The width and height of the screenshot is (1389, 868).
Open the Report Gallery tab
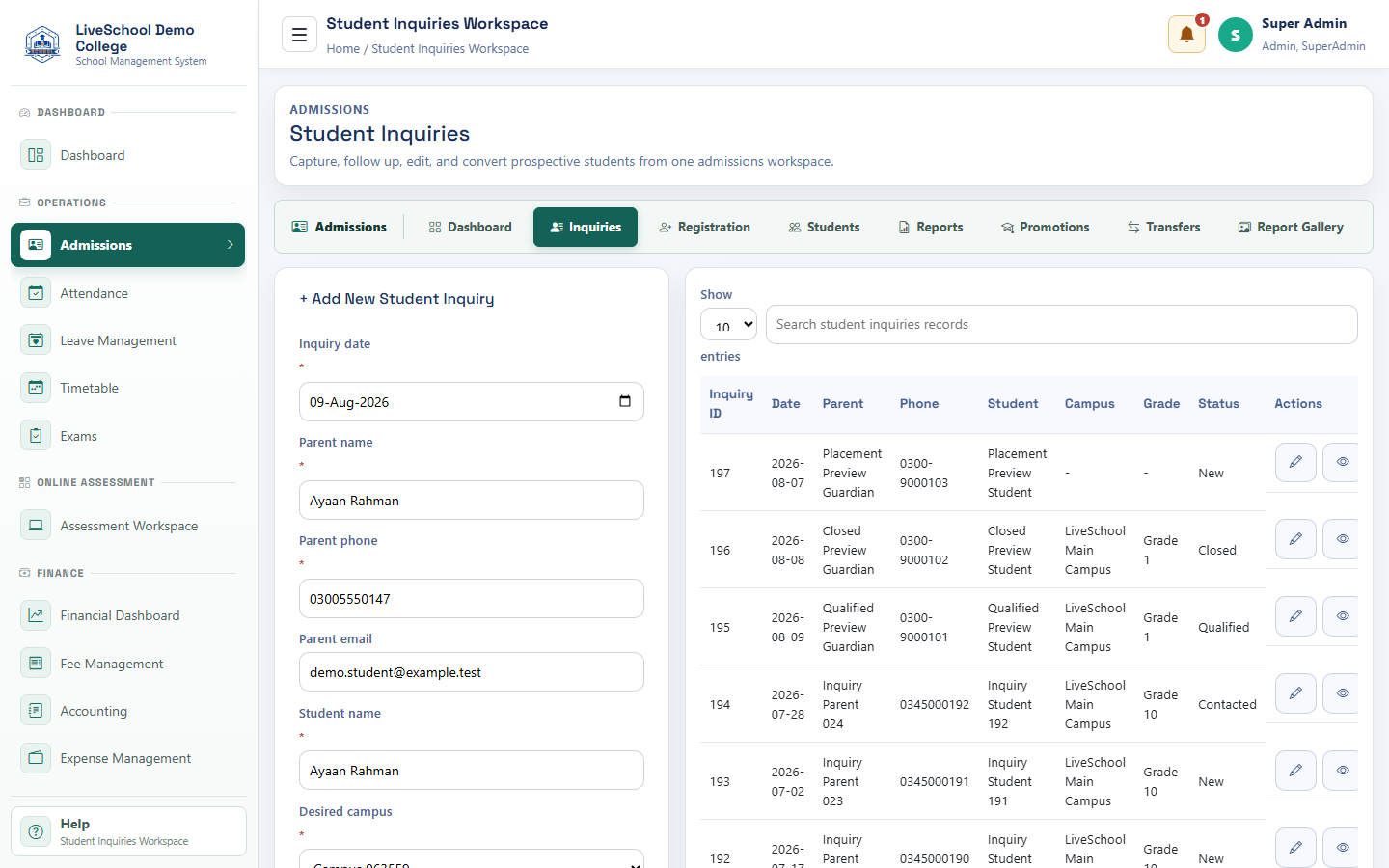(x=1291, y=227)
